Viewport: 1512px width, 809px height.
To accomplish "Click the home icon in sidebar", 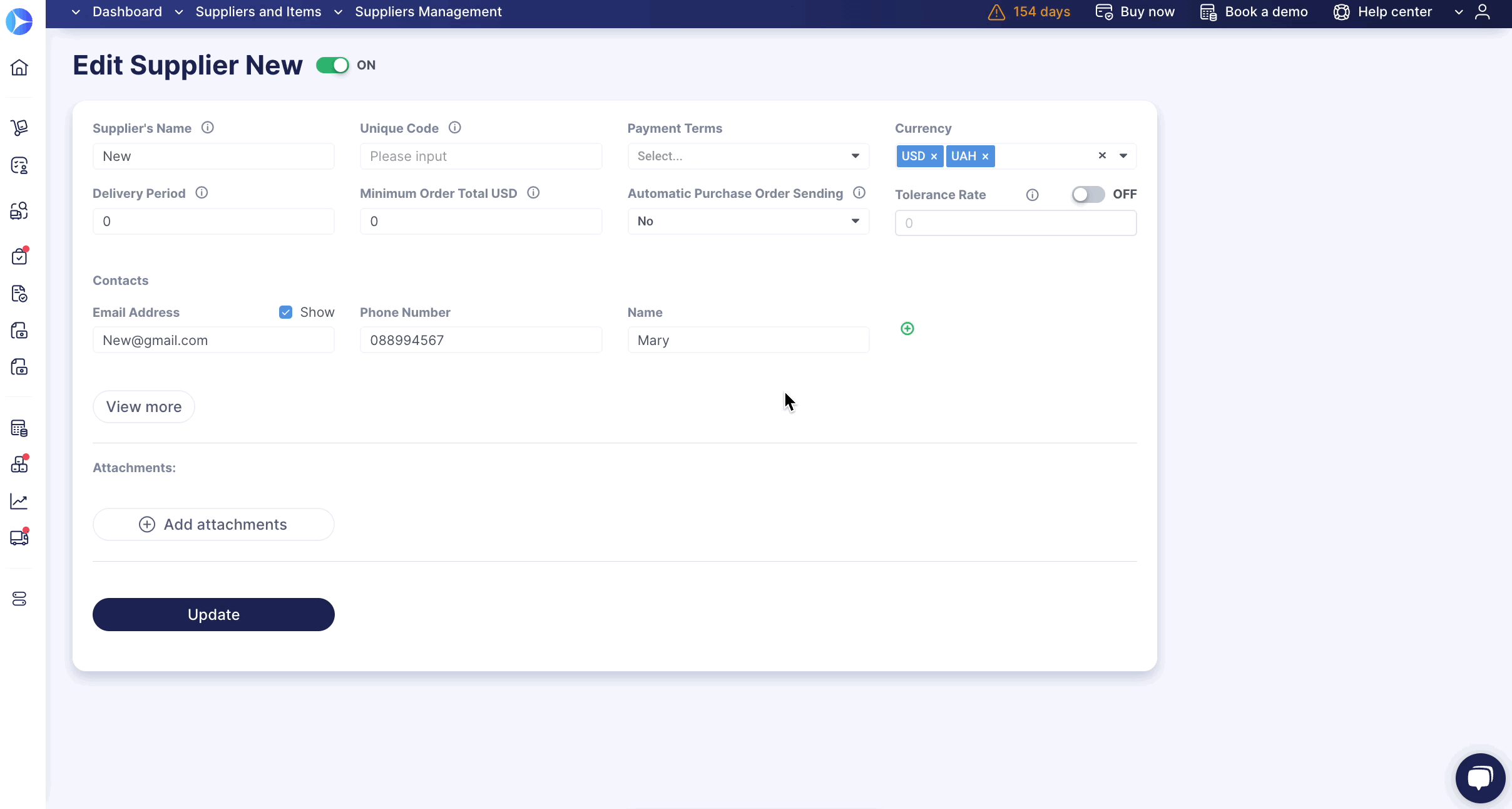I will click(19, 67).
